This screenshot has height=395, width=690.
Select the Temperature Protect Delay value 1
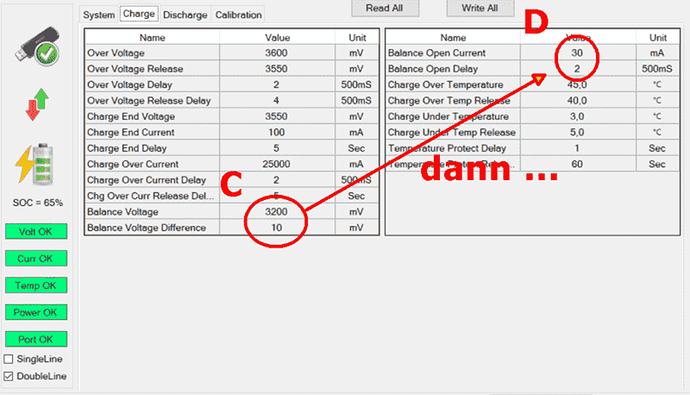pos(577,148)
